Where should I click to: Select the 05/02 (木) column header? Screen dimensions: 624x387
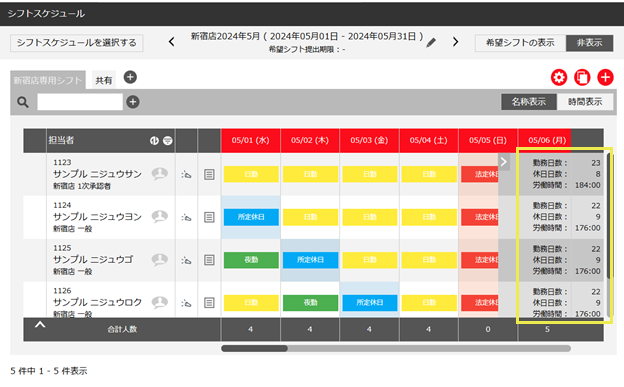click(x=310, y=141)
